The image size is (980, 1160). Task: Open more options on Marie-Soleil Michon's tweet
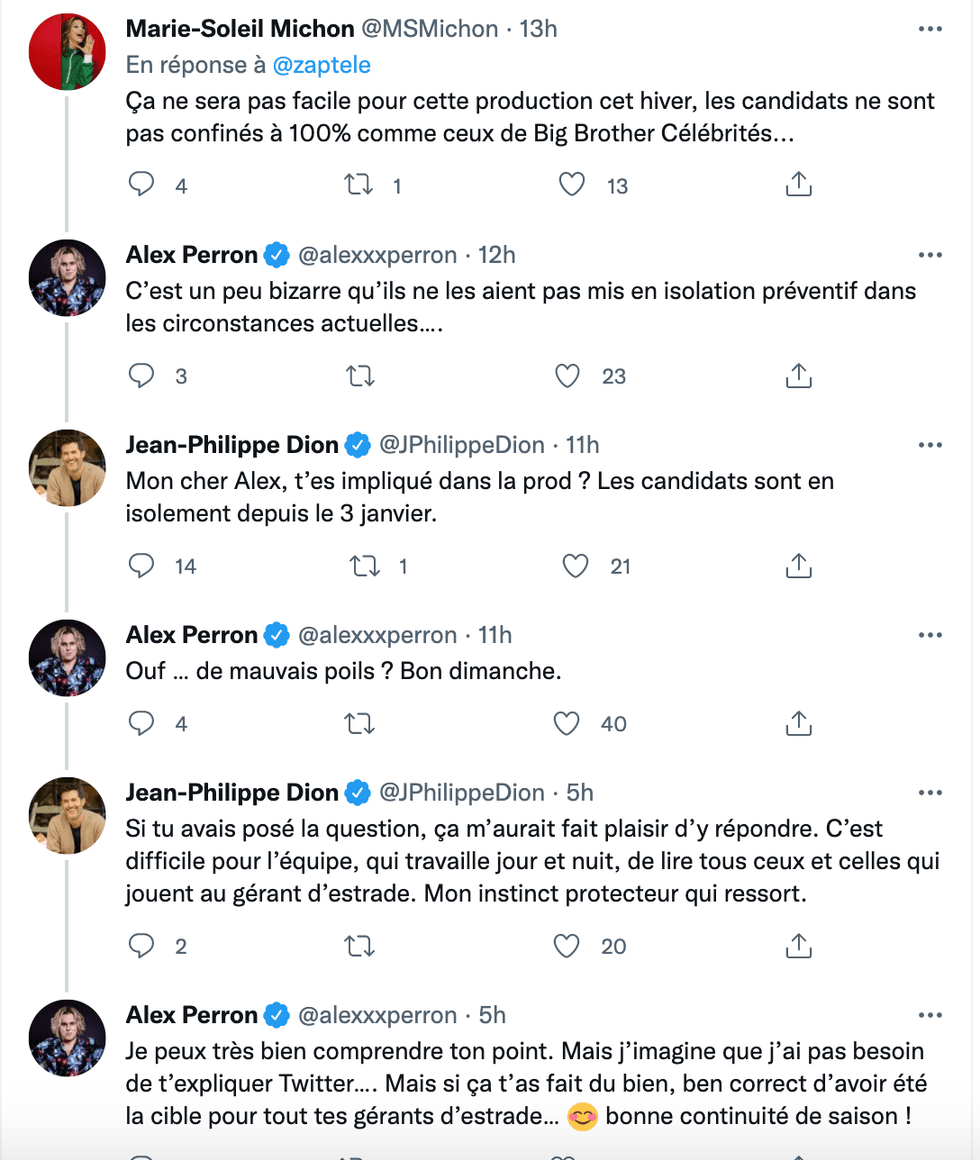coord(930,29)
